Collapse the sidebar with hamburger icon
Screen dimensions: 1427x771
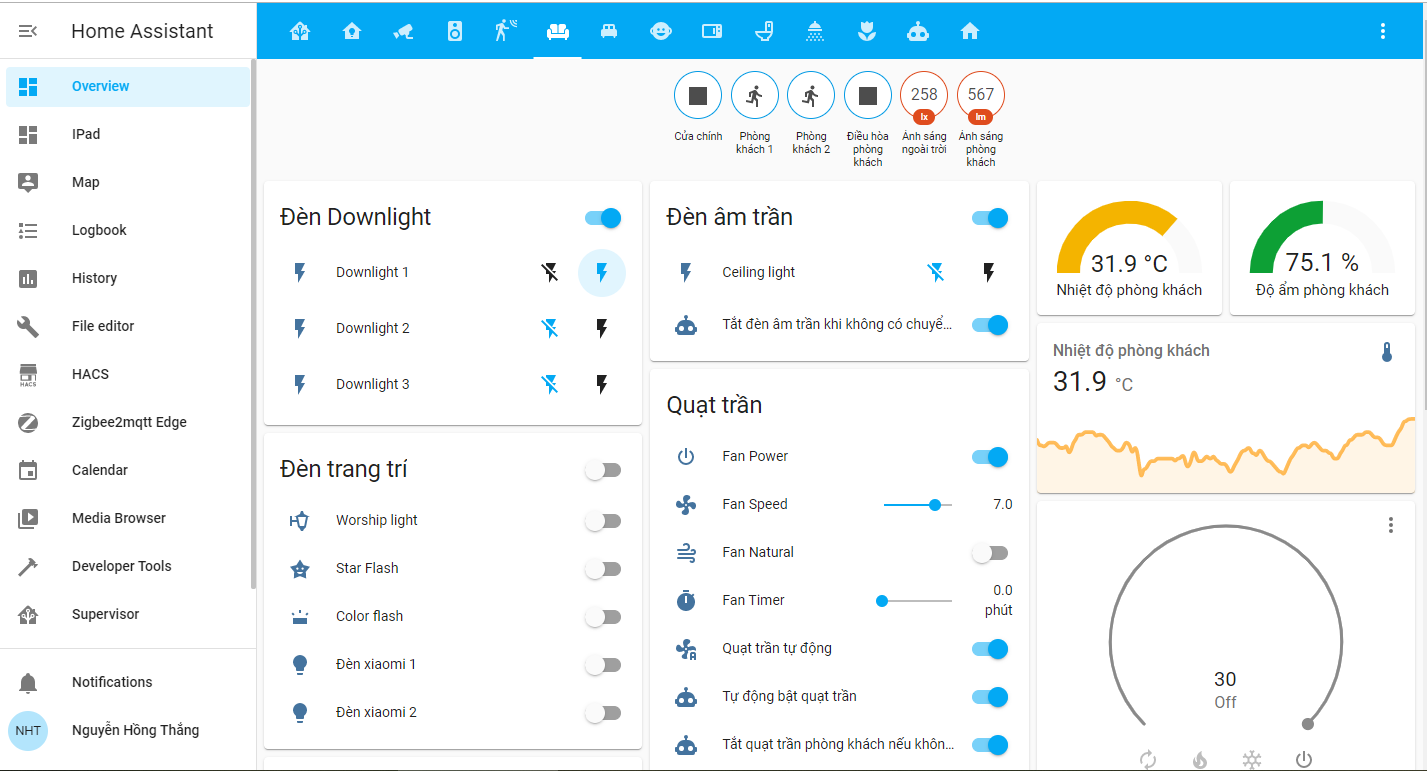coord(28,31)
